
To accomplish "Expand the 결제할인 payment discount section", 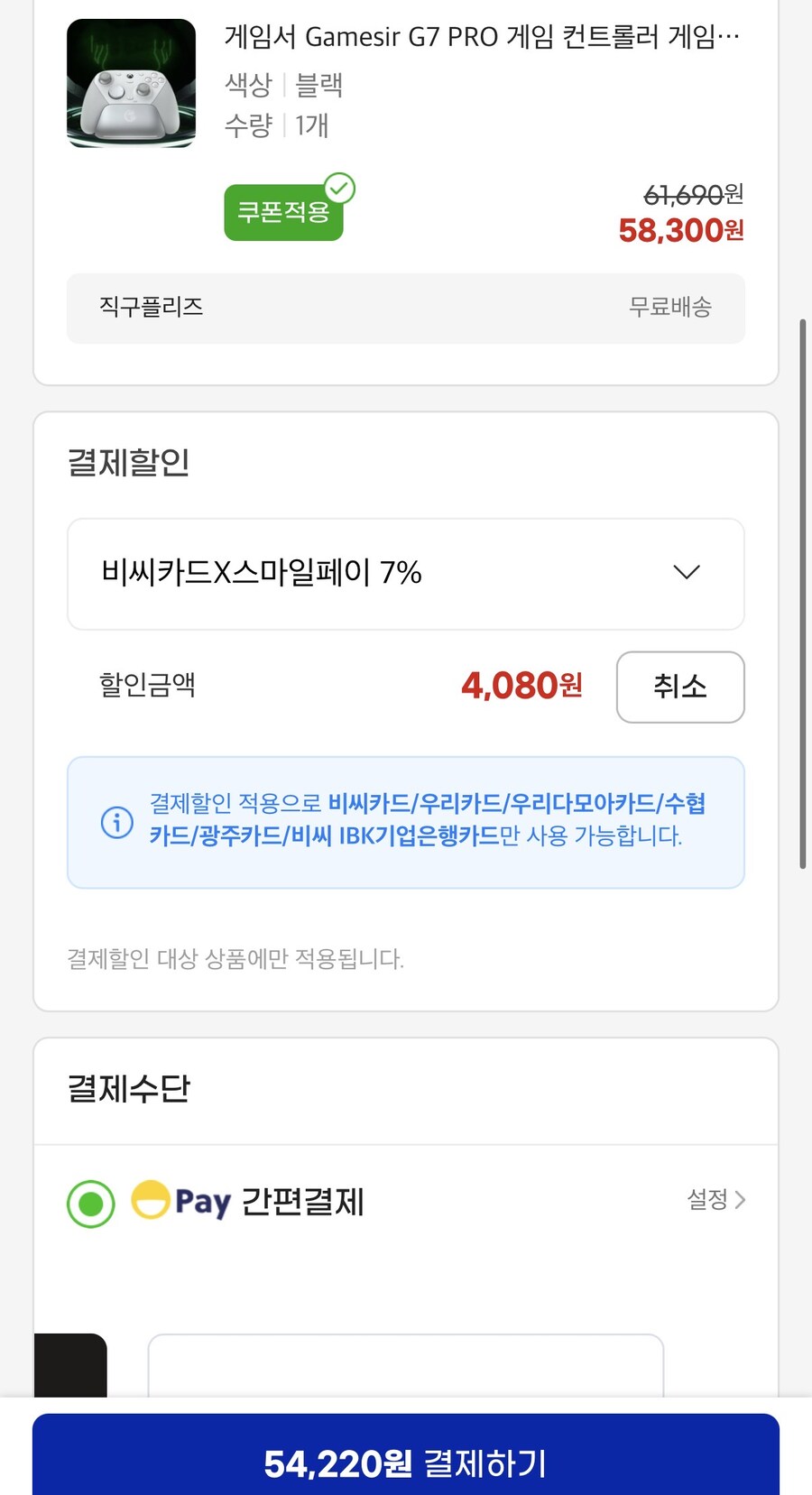I will (x=127, y=462).
